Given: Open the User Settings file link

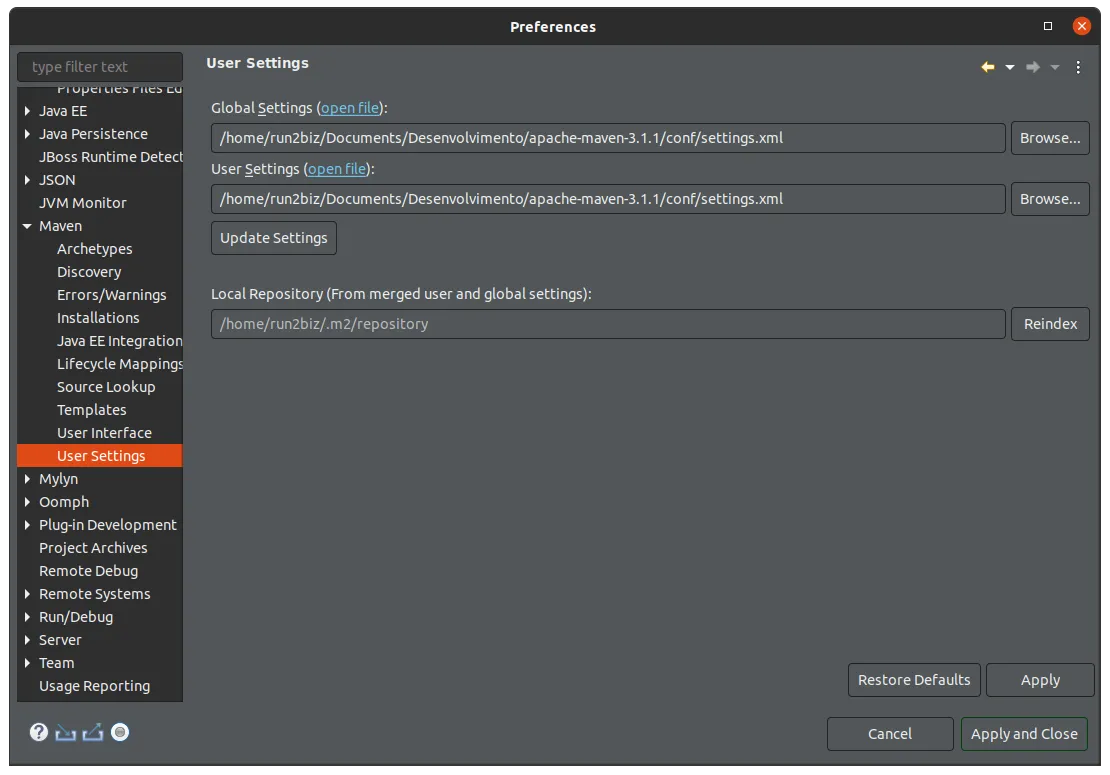Looking at the screenshot, I should tap(337, 169).
